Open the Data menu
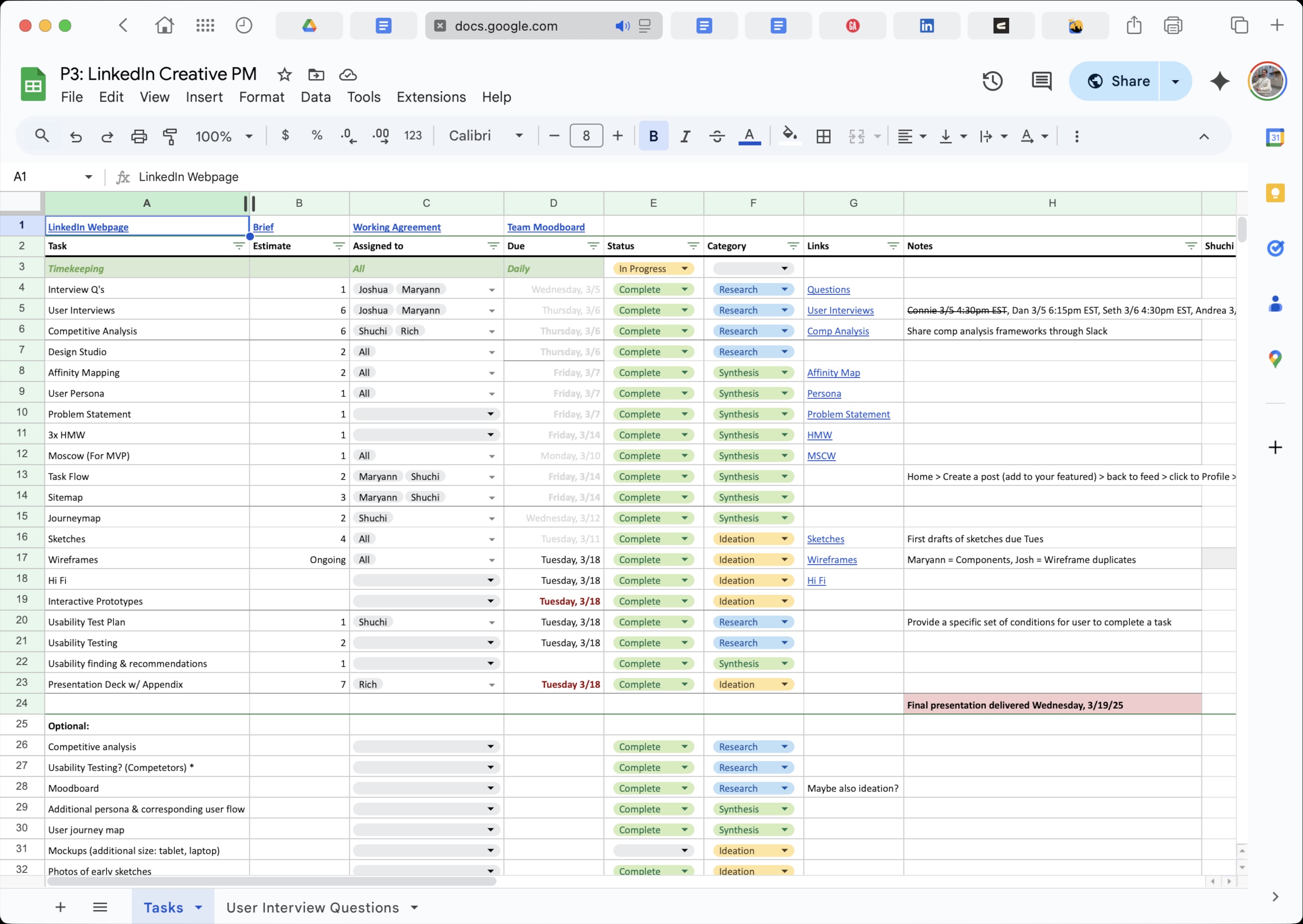 click(316, 97)
